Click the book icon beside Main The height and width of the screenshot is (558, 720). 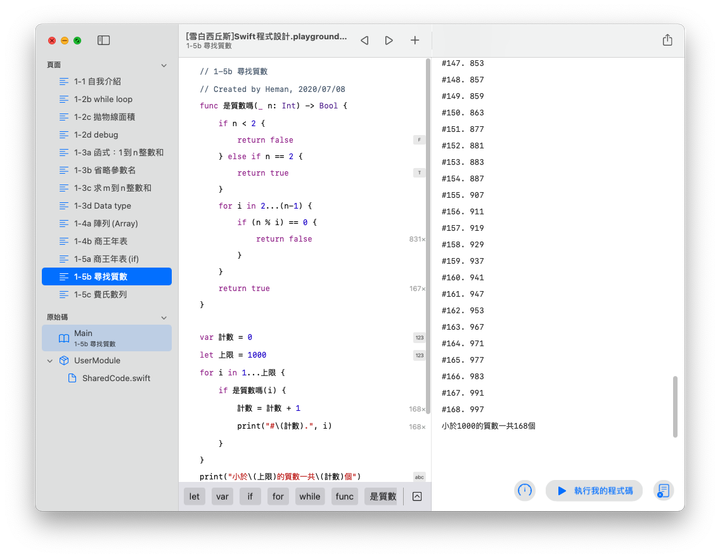tap(64, 338)
